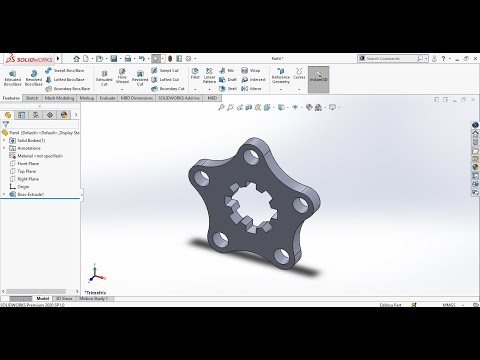This screenshot has height=360, width=480.
Task: Show the PropertyManager tab
Action: coord(22,115)
